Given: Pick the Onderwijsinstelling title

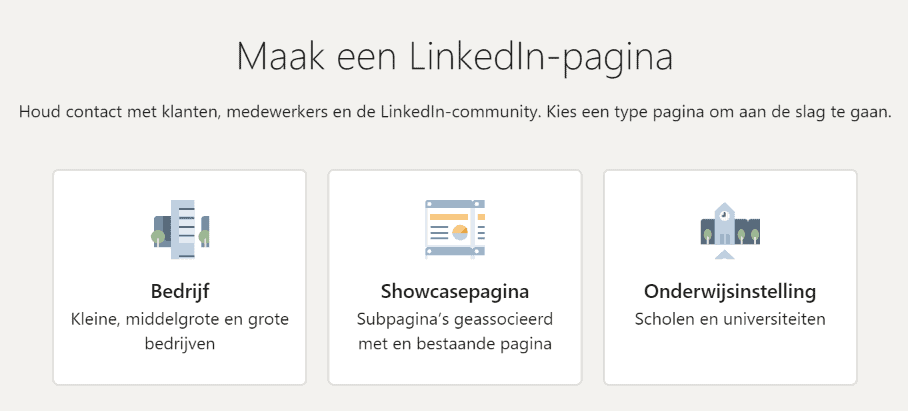Looking at the screenshot, I should point(730,292).
